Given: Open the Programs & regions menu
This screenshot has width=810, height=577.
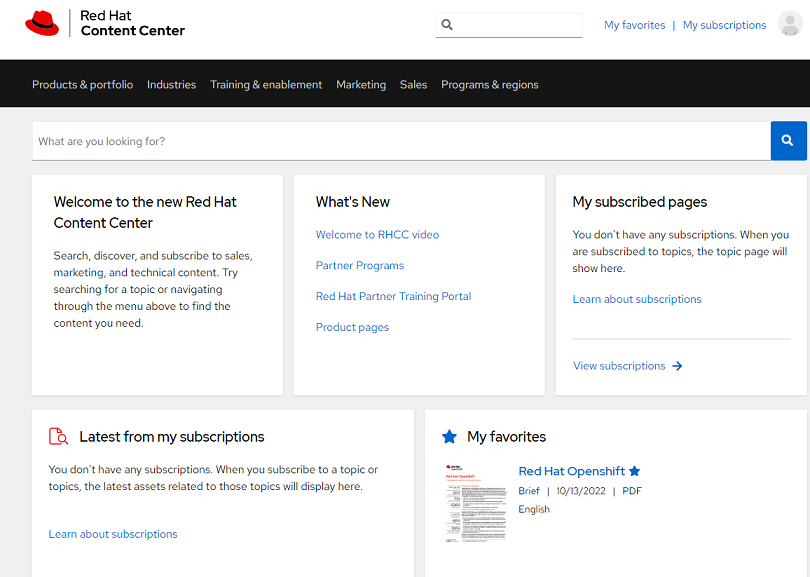Looking at the screenshot, I should click(x=490, y=85).
